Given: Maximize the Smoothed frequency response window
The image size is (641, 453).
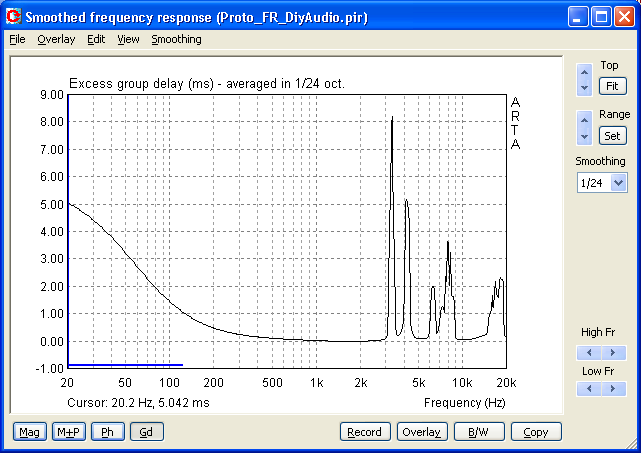Looking at the screenshot, I should click(x=601, y=17).
